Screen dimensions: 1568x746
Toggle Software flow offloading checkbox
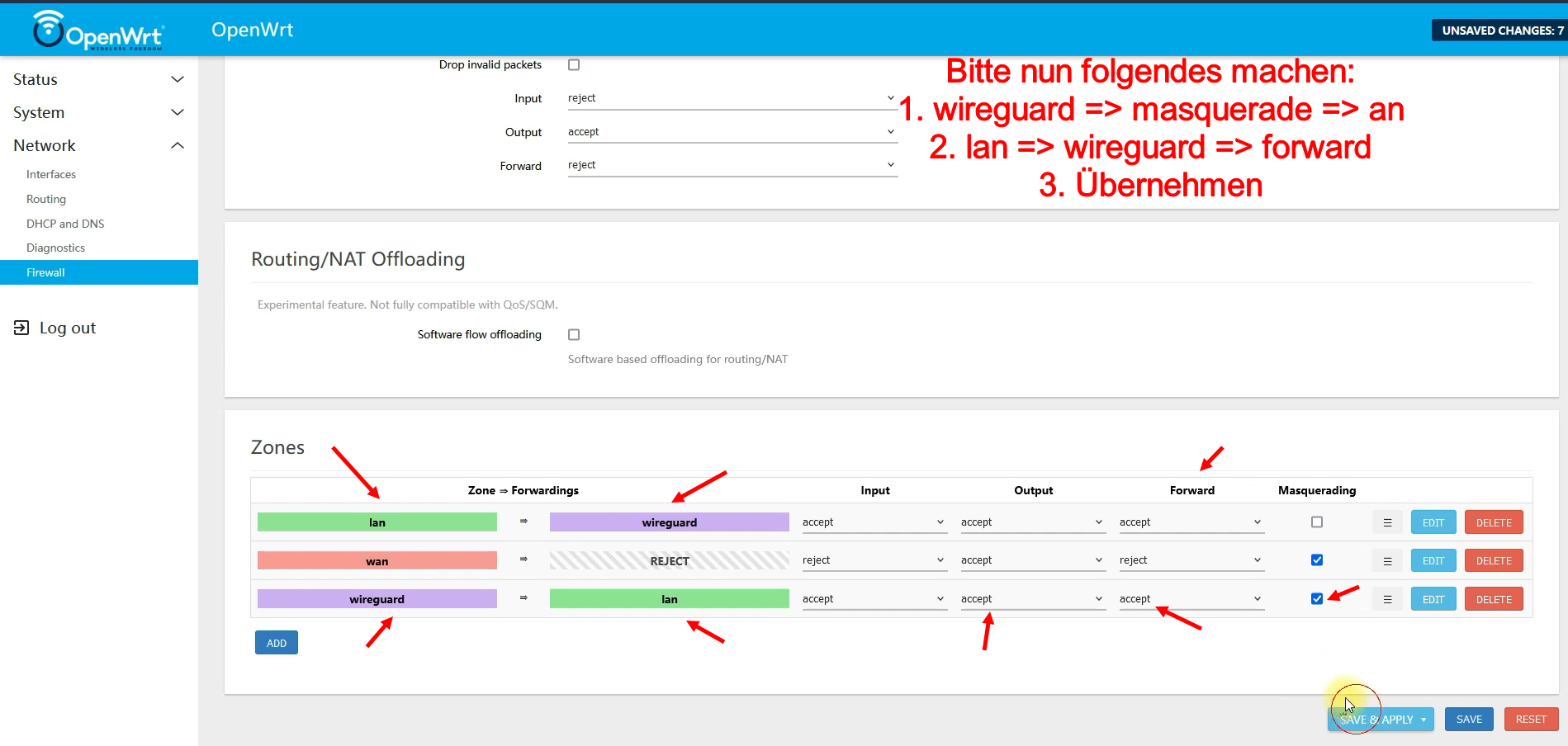(x=574, y=334)
